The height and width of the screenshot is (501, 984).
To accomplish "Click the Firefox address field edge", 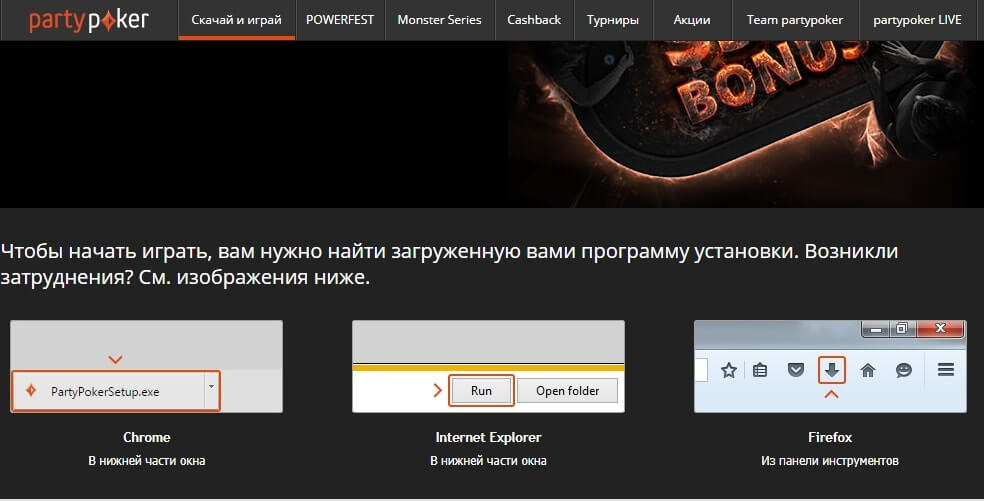I will point(701,370).
